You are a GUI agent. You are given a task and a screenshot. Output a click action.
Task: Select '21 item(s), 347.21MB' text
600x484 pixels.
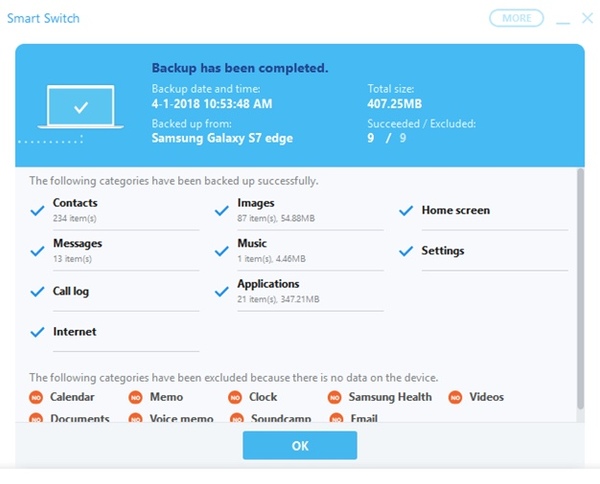278,299
